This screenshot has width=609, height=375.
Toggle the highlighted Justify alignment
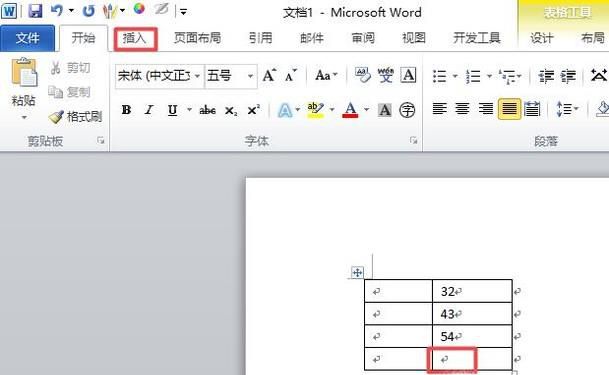click(x=509, y=109)
